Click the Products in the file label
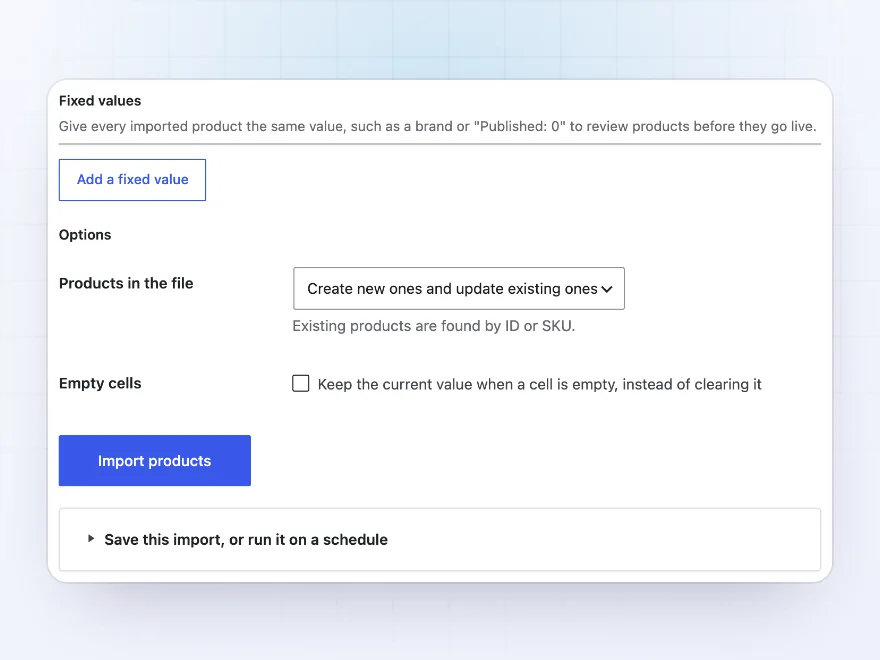 126,283
